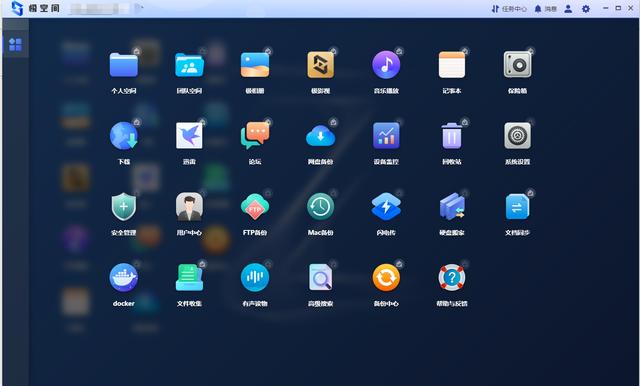Click the corner badge on 个人空间 icon
The height and width of the screenshot is (386, 640).
tap(137, 51)
